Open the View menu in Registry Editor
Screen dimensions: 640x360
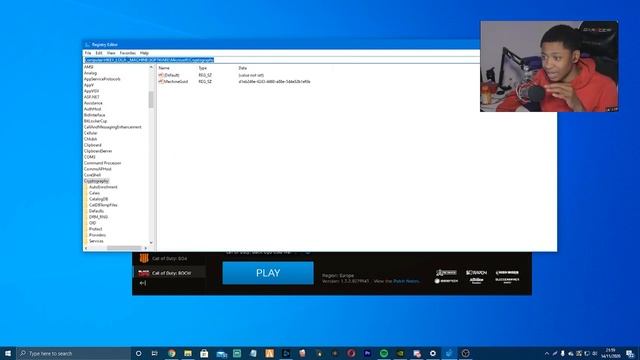point(111,53)
